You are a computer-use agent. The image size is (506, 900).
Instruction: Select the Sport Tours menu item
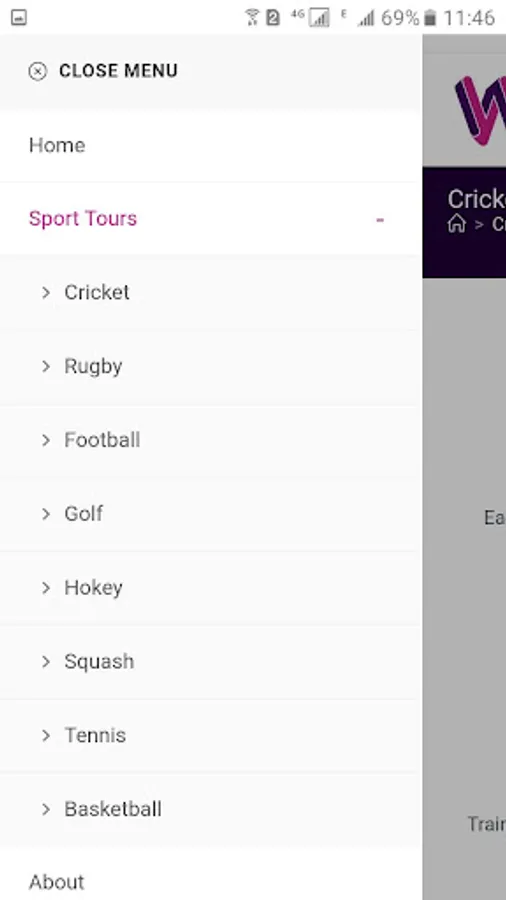[83, 219]
